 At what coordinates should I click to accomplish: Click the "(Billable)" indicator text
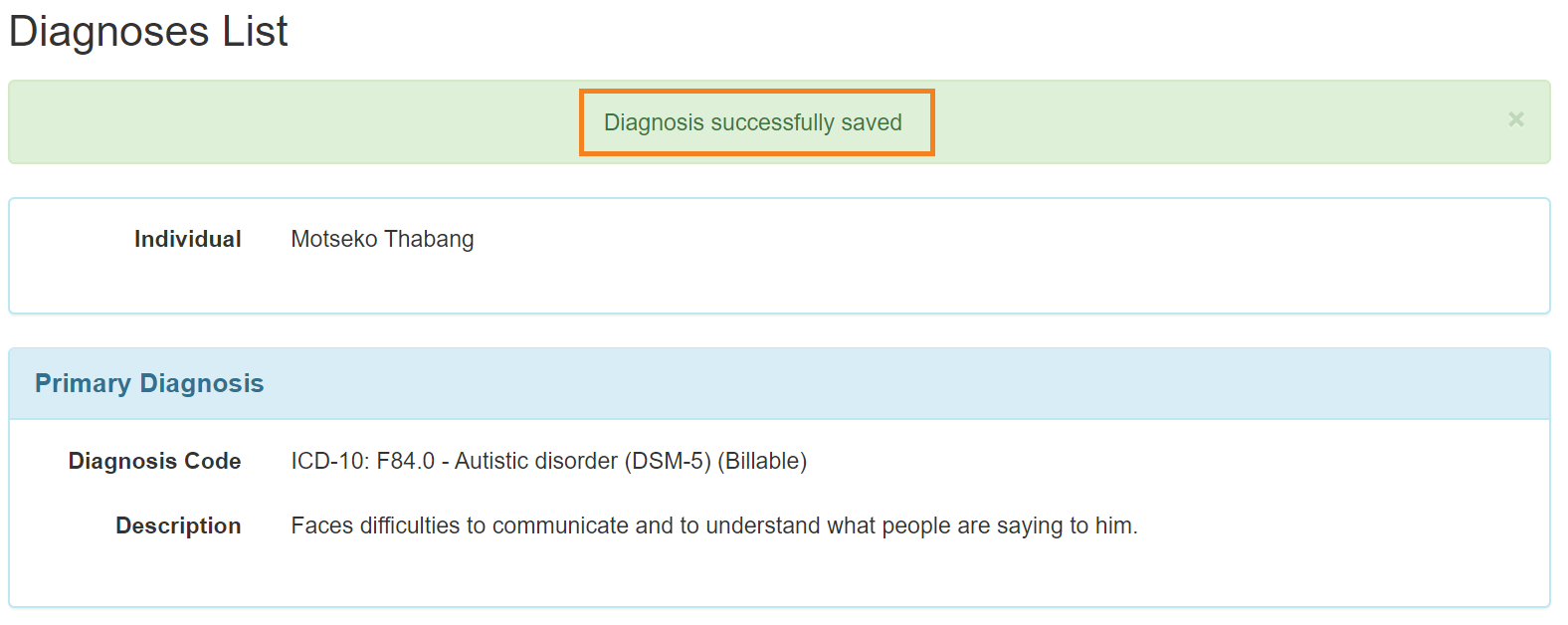coord(762,461)
